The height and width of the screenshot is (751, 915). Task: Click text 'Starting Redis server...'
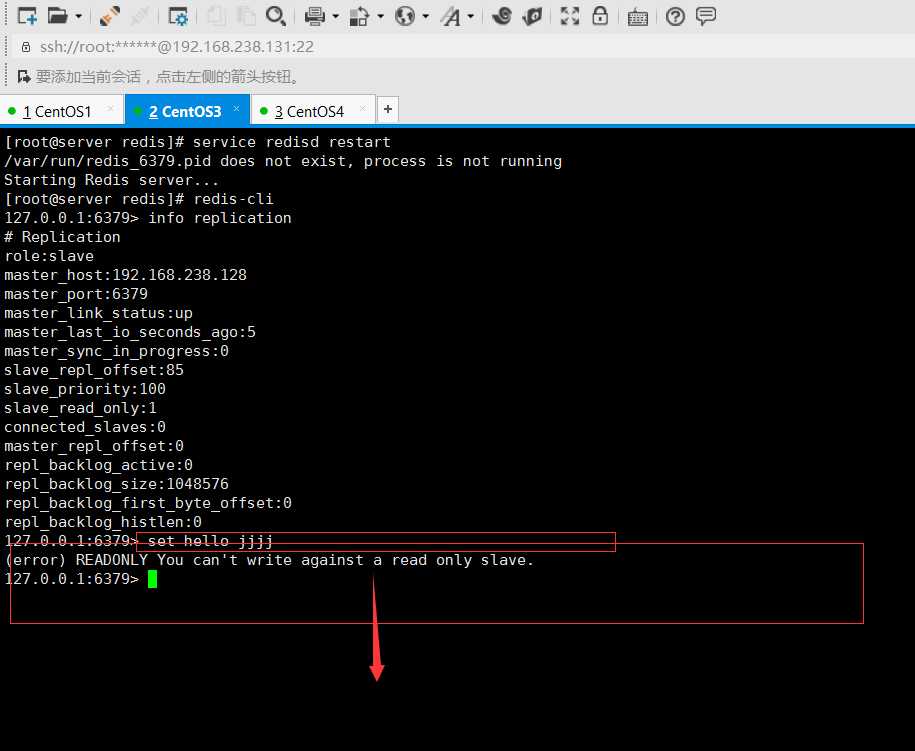111,180
